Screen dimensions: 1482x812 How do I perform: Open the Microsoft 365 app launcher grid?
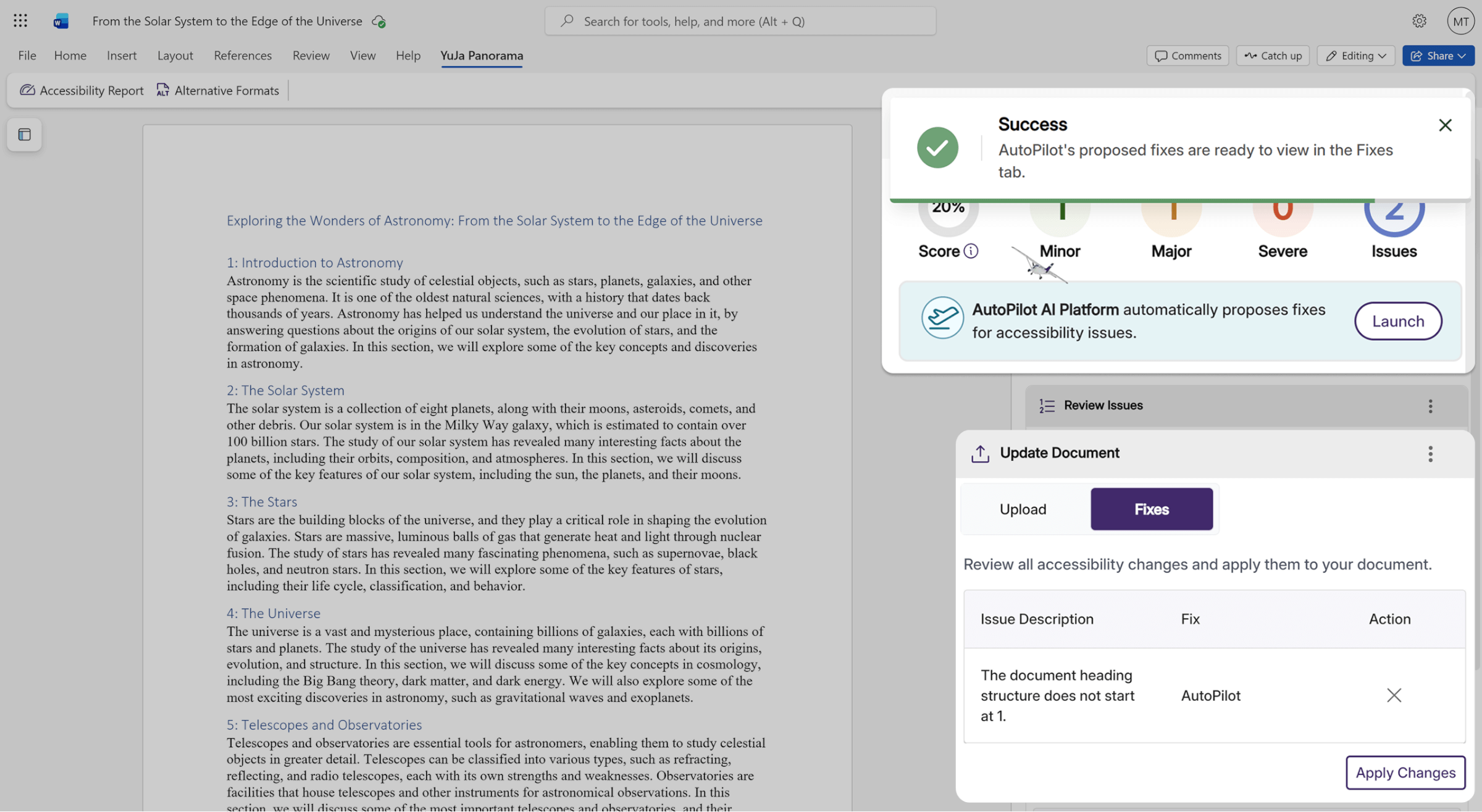pyautogui.click(x=20, y=21)
